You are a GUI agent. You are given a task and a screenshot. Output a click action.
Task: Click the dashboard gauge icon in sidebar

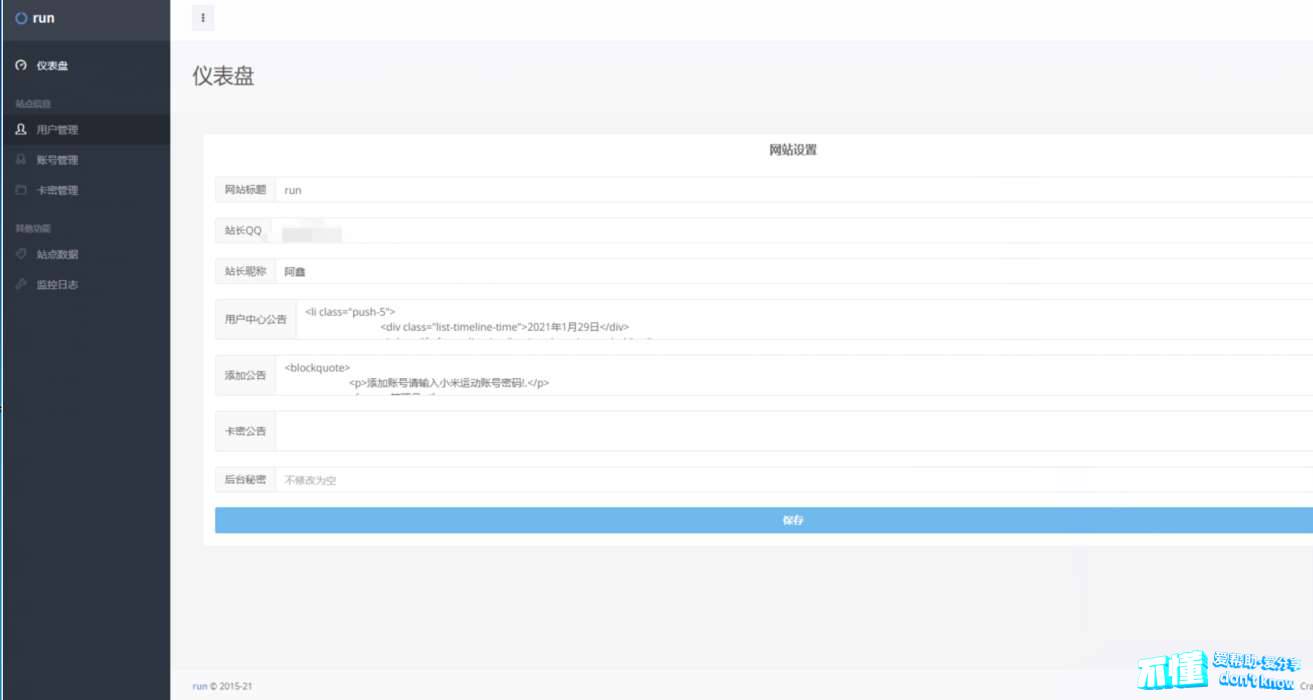point(21,66)
